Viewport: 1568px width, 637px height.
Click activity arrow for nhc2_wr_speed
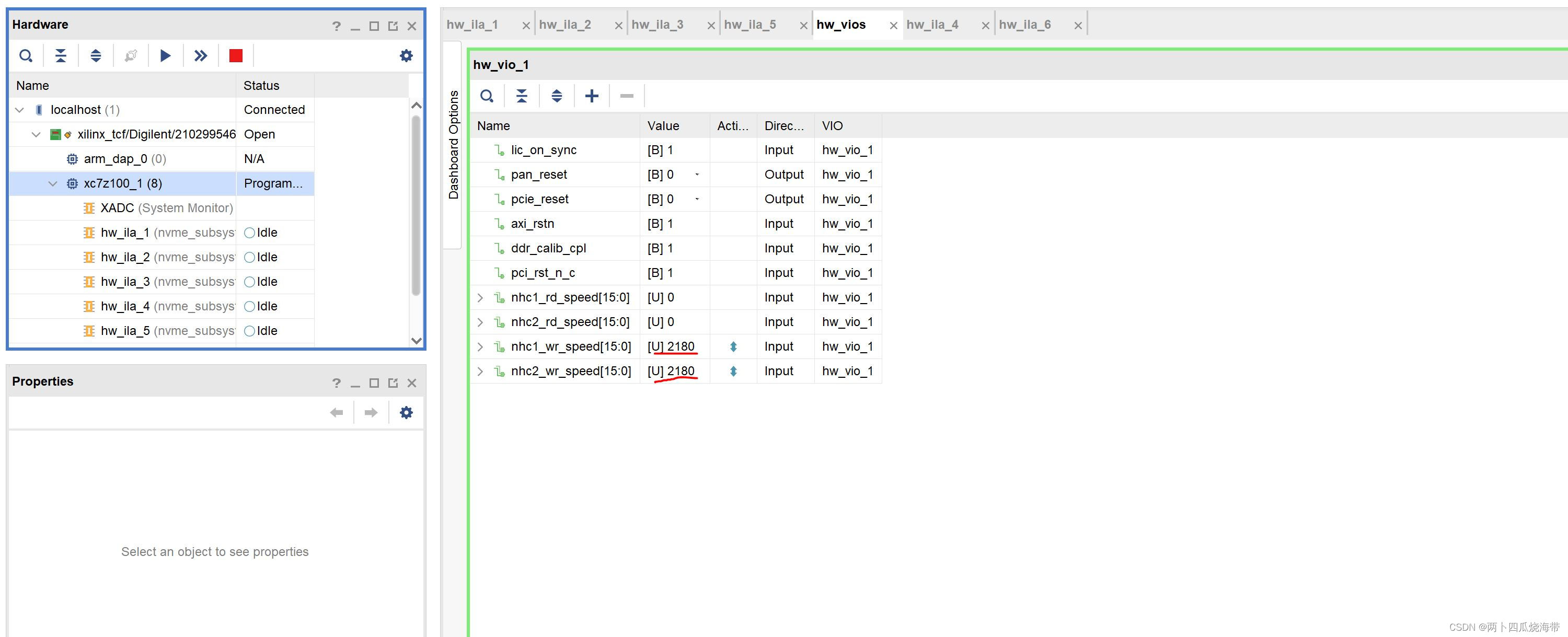tap(733, 371)
